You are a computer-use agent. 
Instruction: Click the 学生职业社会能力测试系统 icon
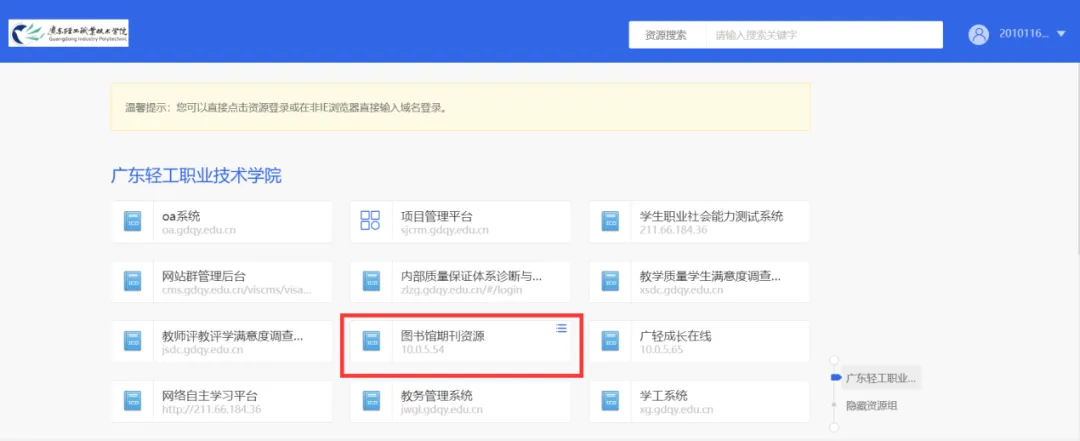pos(610,221)
